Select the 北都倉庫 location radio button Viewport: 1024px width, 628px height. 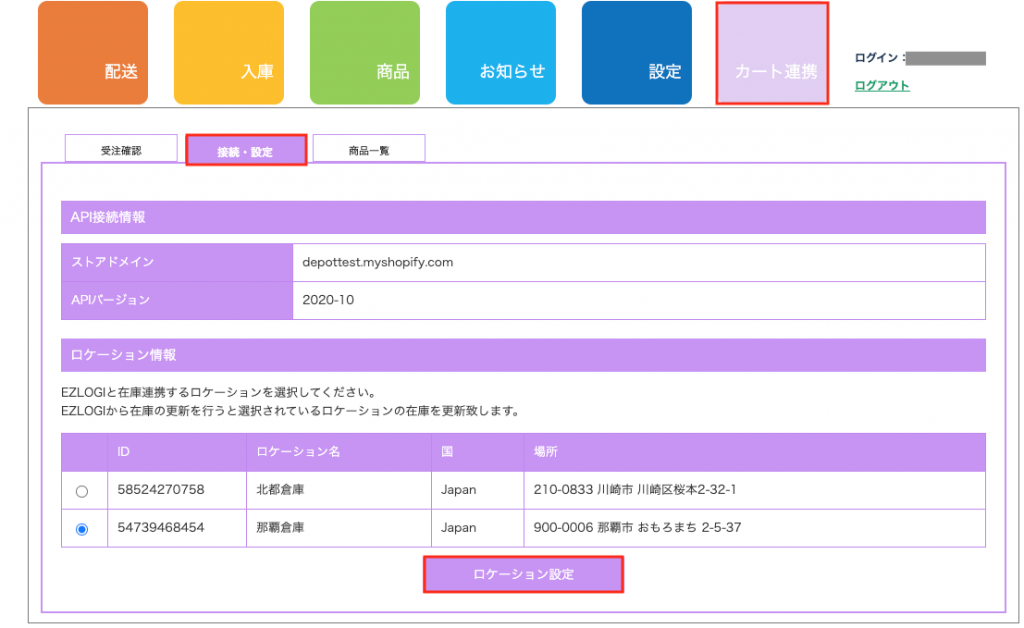pos(82,491)
